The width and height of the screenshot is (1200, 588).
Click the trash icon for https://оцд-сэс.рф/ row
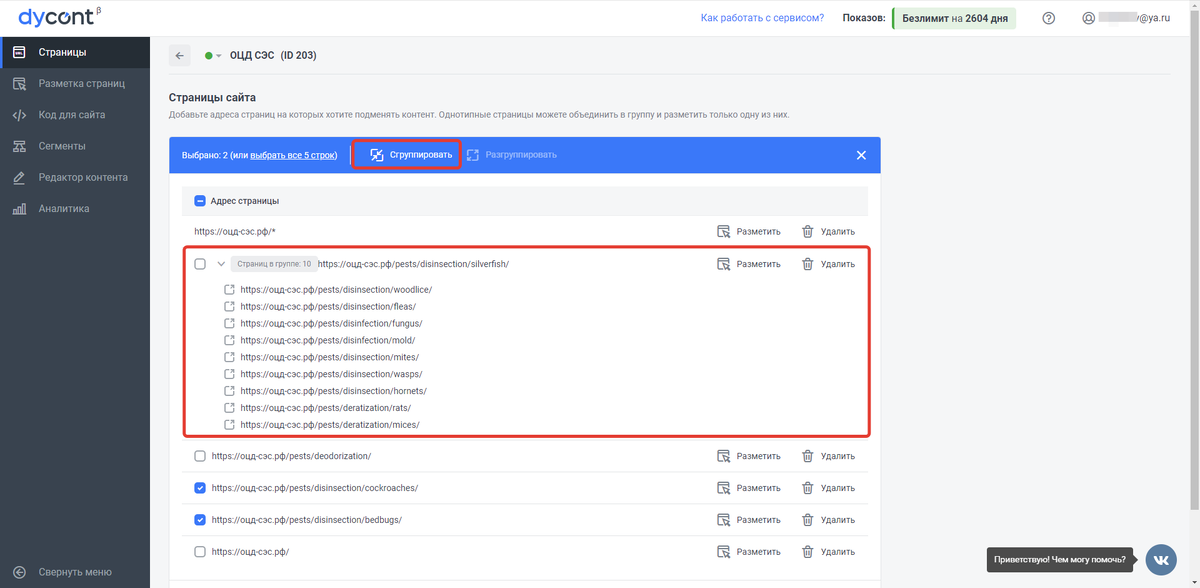click(x=808, y=551)
